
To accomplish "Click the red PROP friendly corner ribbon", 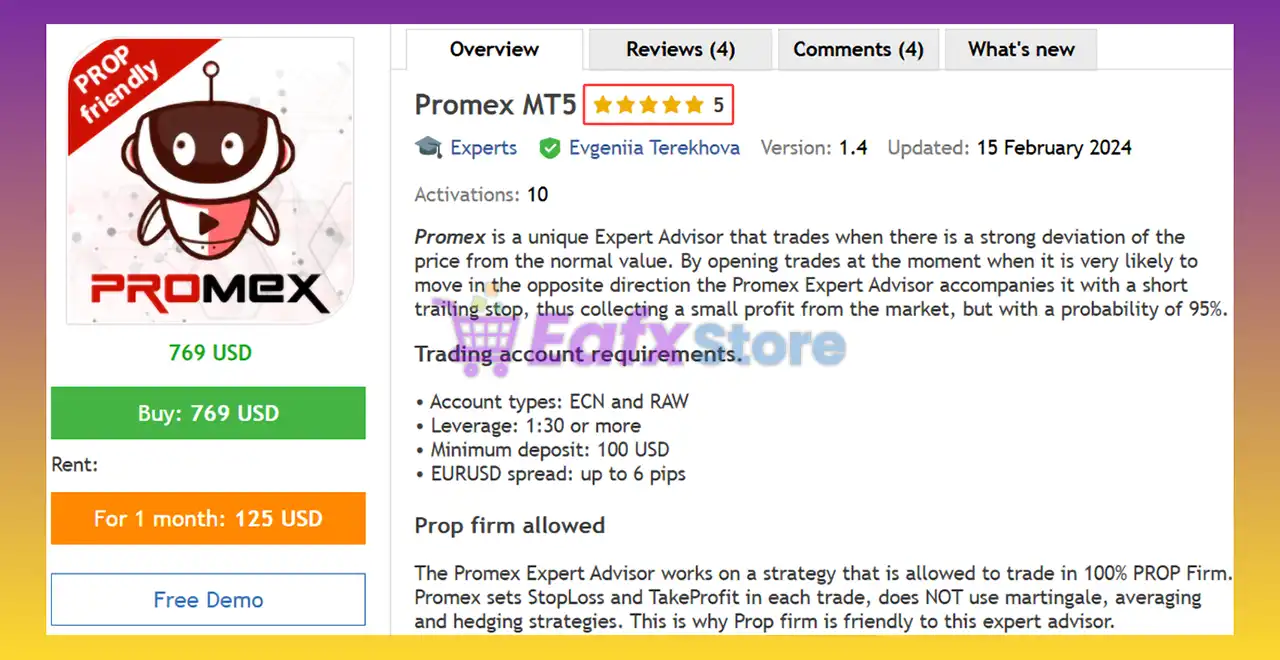I will [x=119, y=79].
